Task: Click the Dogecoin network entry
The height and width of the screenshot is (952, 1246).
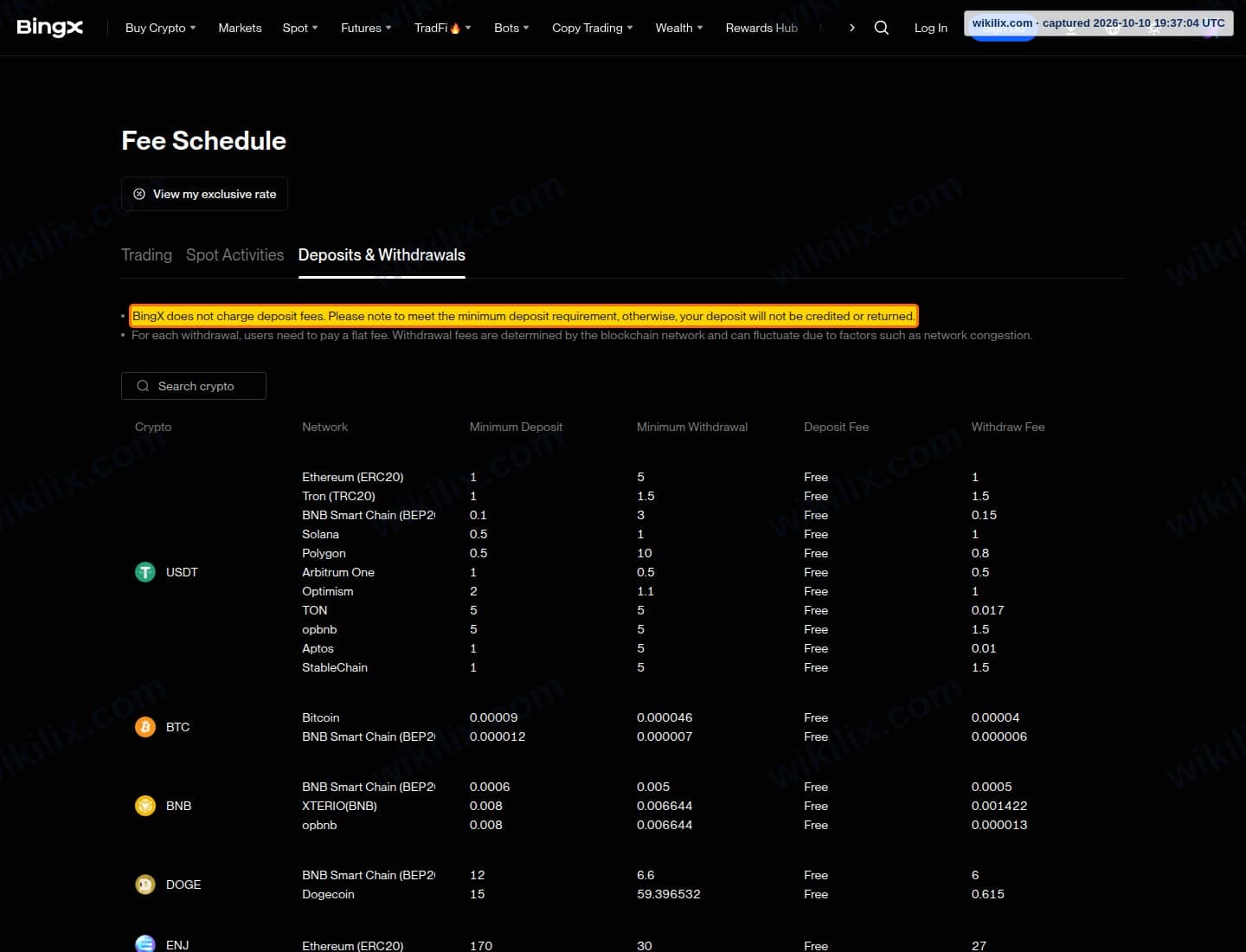Action: point(328,894)
